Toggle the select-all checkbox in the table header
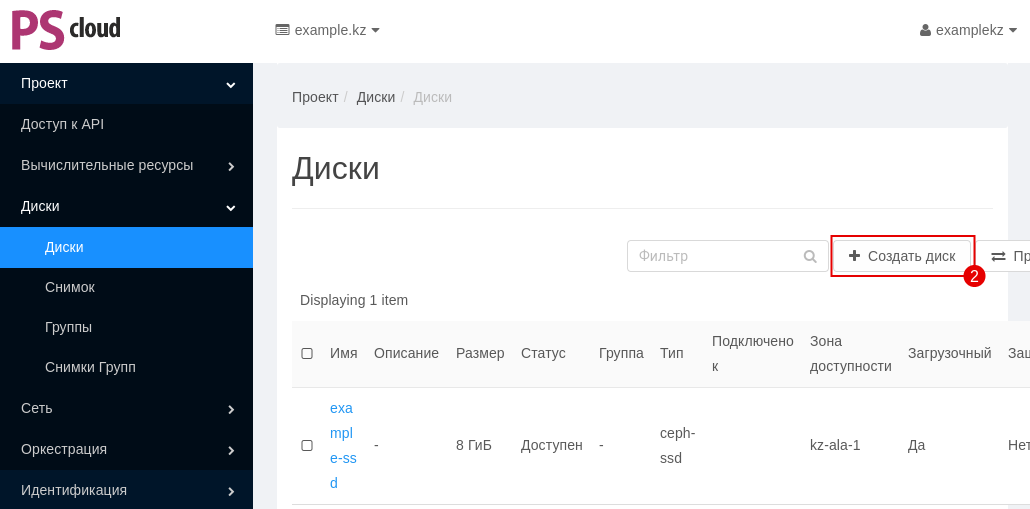Viewport: 1030px width, 509px height. coord(307,353)
